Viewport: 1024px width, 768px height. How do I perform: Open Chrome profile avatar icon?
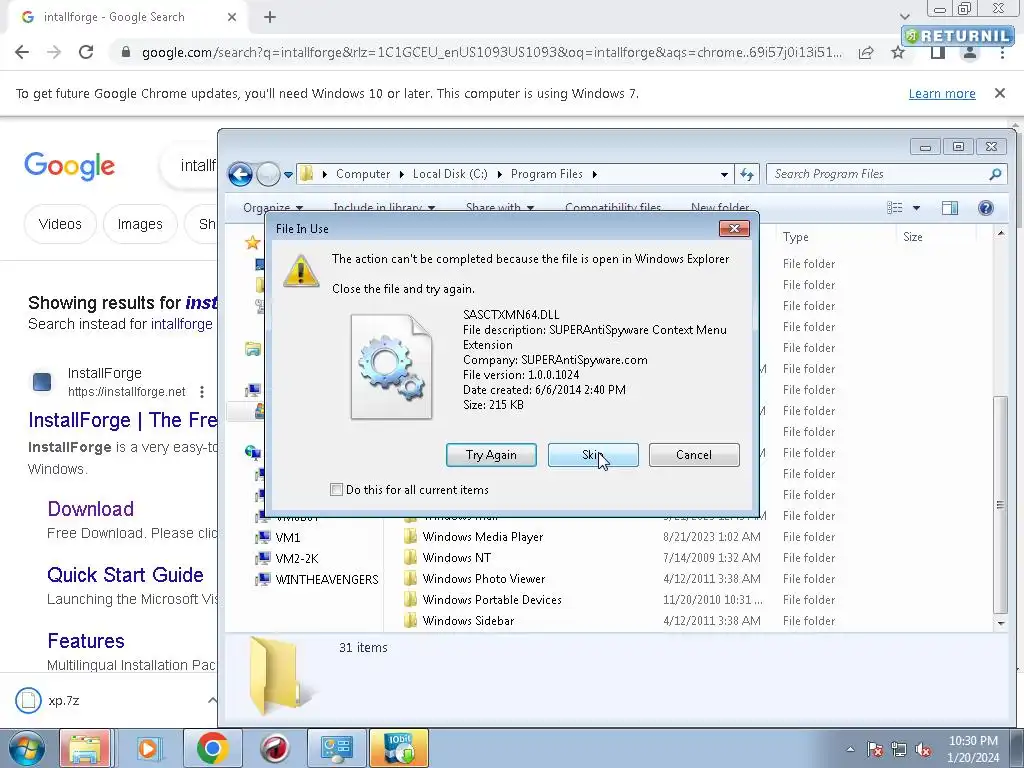tap(970, 52)
